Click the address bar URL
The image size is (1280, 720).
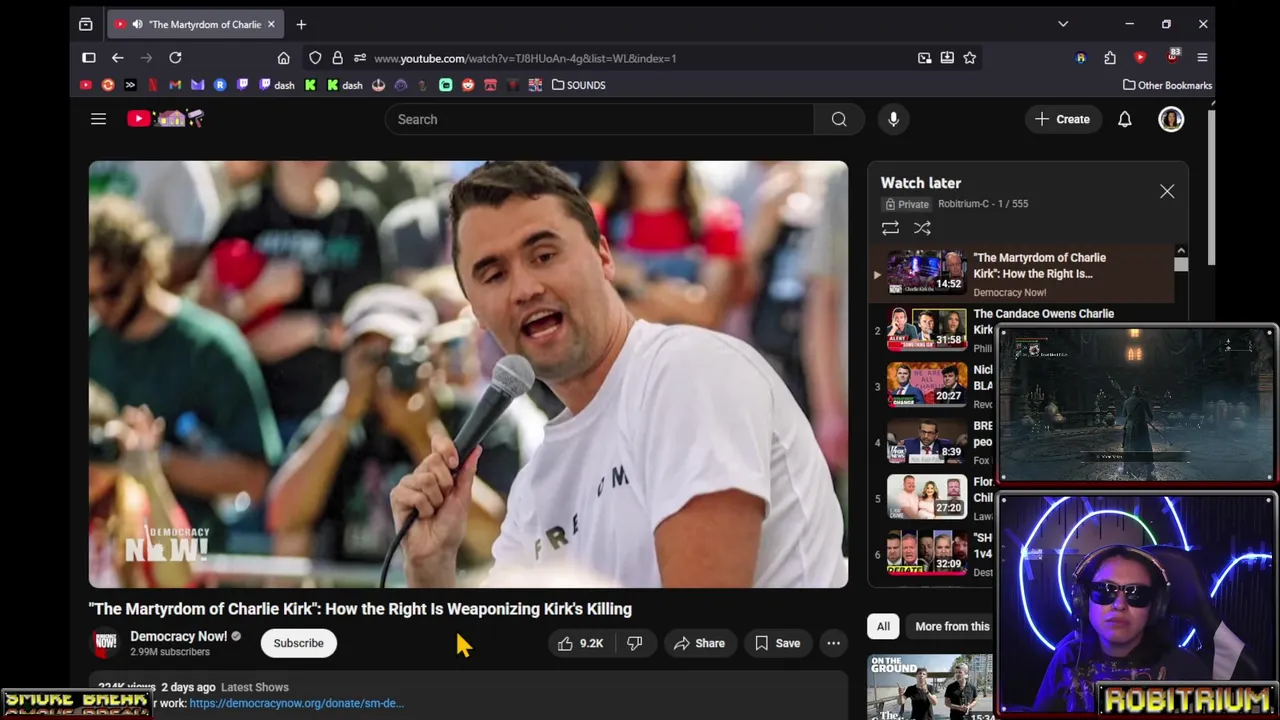tap(525, 58)
